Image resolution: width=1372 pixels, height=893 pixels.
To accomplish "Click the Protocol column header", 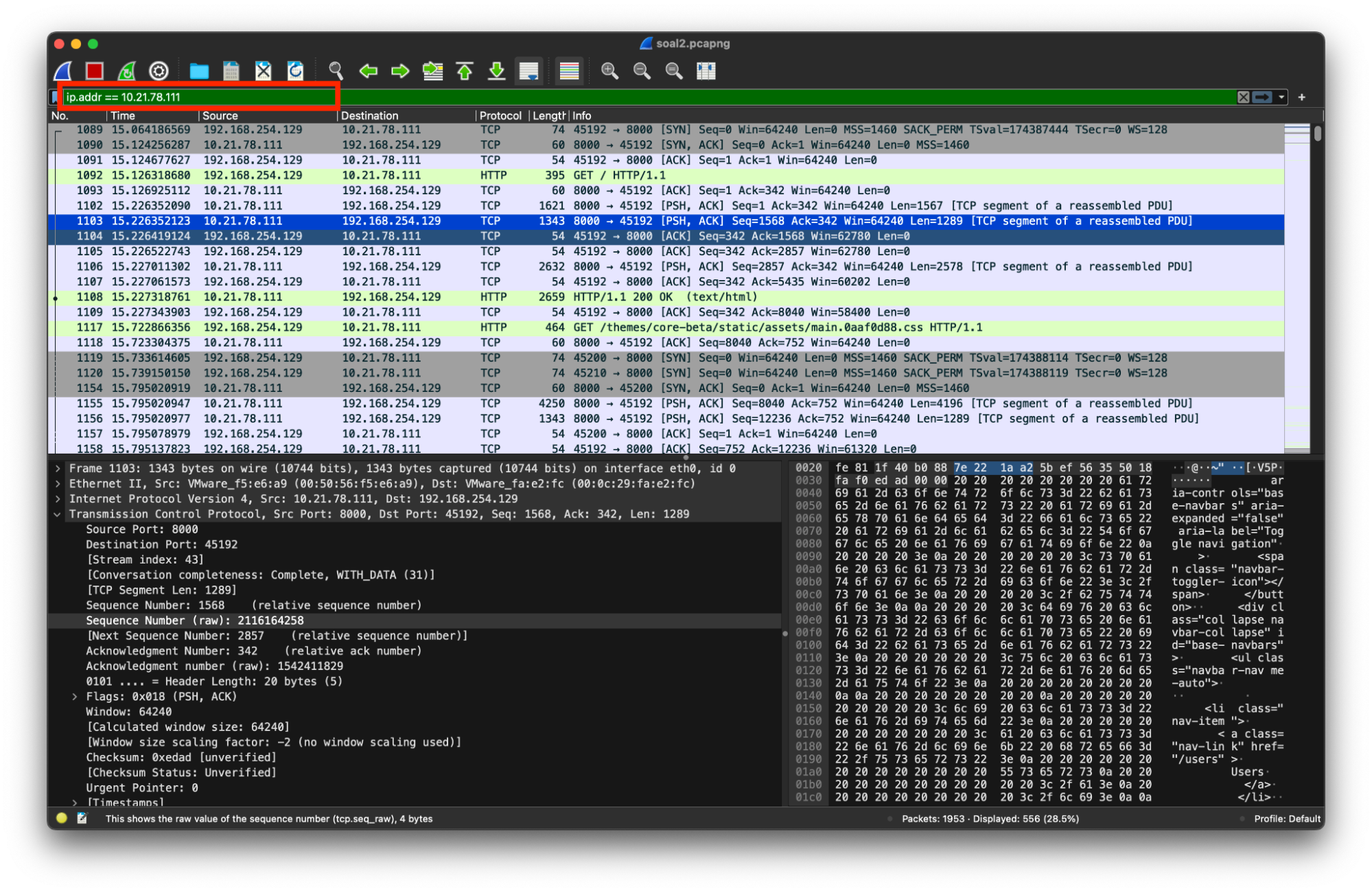I will [500, 115].
